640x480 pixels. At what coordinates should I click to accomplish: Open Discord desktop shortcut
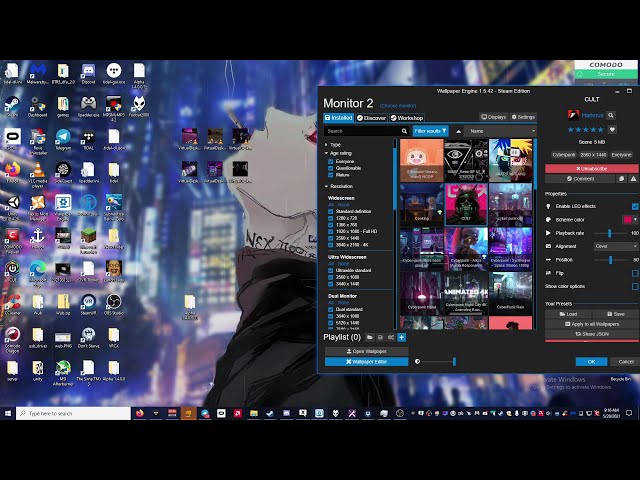tap(88, 73)
